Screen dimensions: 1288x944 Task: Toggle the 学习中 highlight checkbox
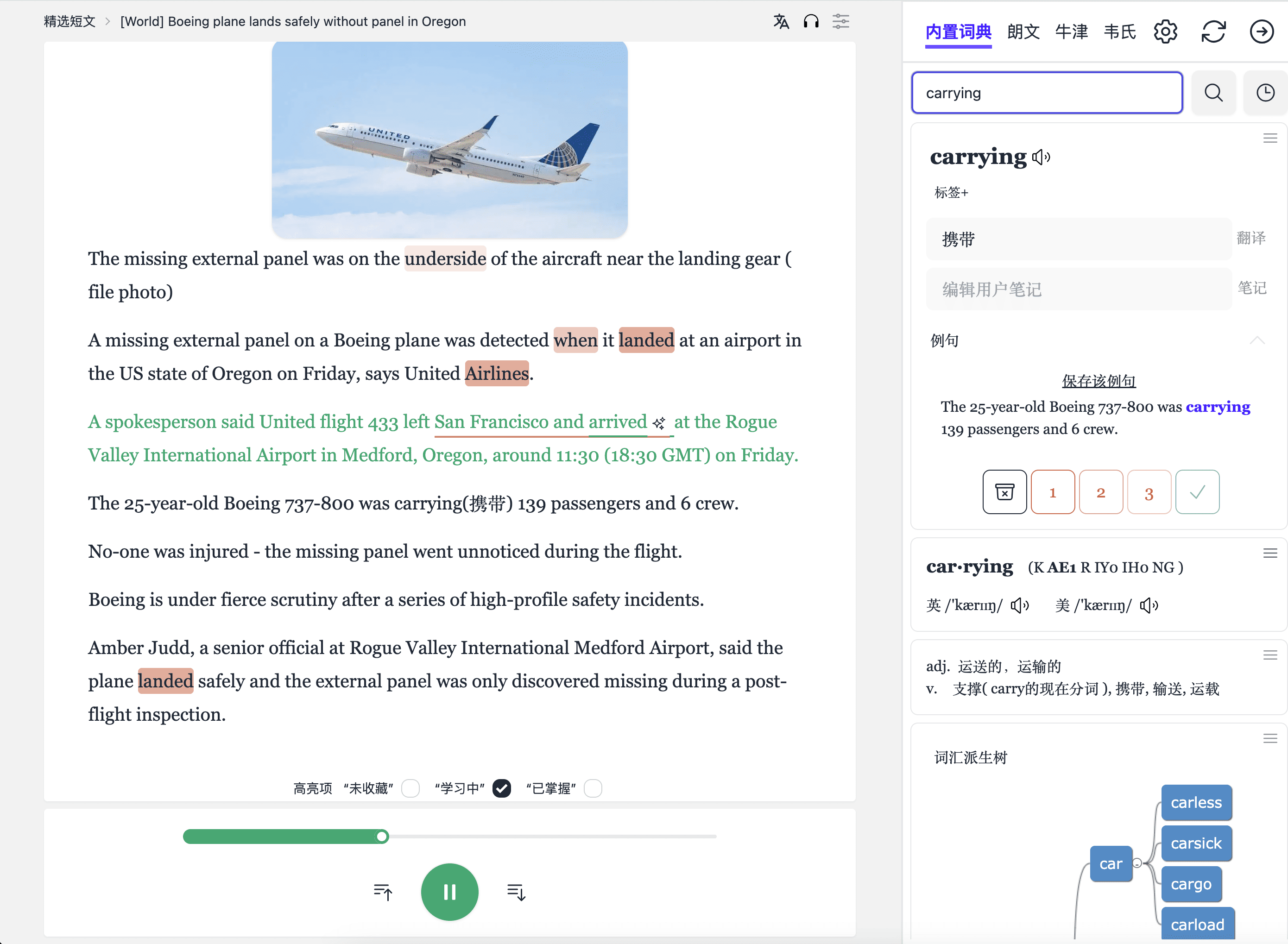click(x=502, y=788)
